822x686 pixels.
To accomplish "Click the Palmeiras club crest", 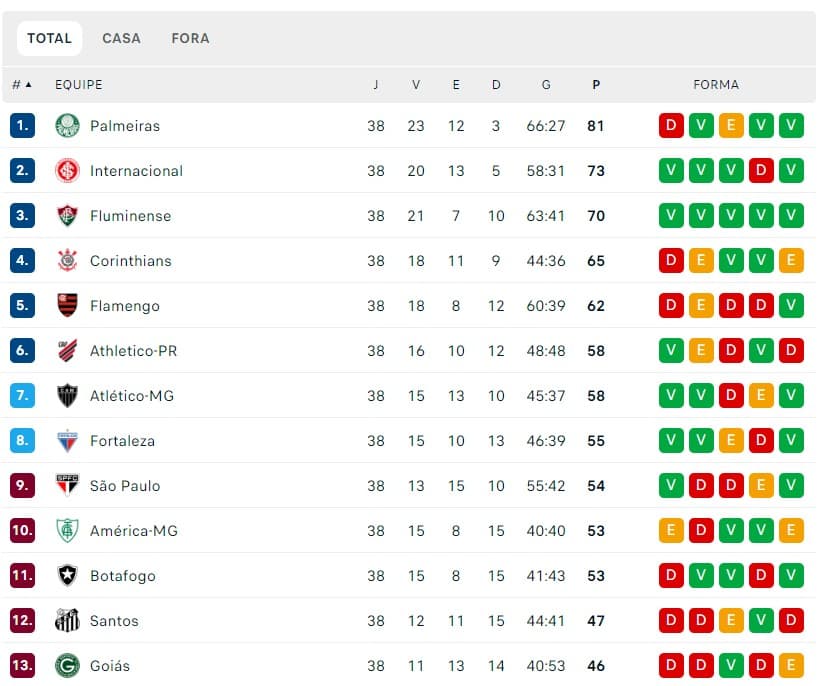I will pyautogui.click(x=67, y=126).
